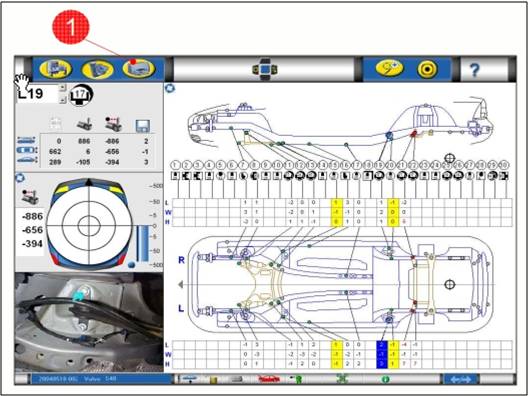Select the L19 point number field
528x396 pixels.
point(37,94)
